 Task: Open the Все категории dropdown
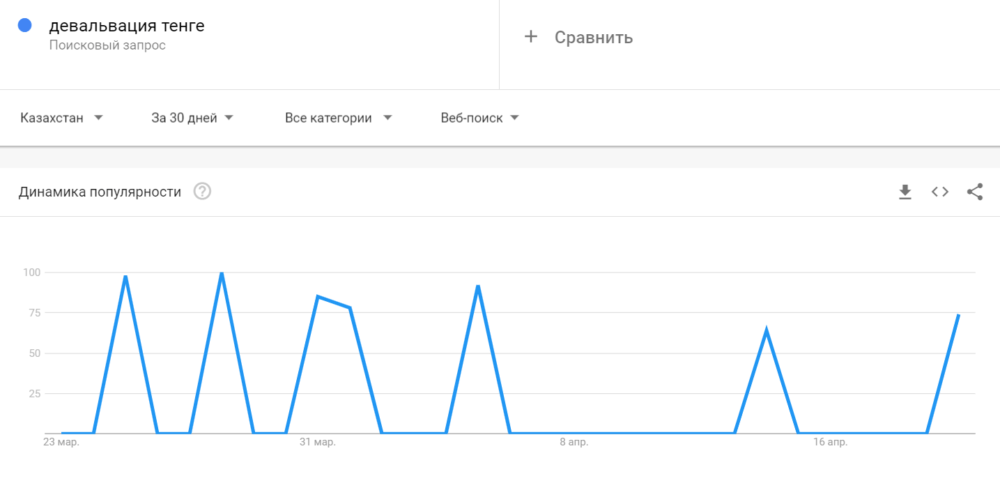click(338, 118)
